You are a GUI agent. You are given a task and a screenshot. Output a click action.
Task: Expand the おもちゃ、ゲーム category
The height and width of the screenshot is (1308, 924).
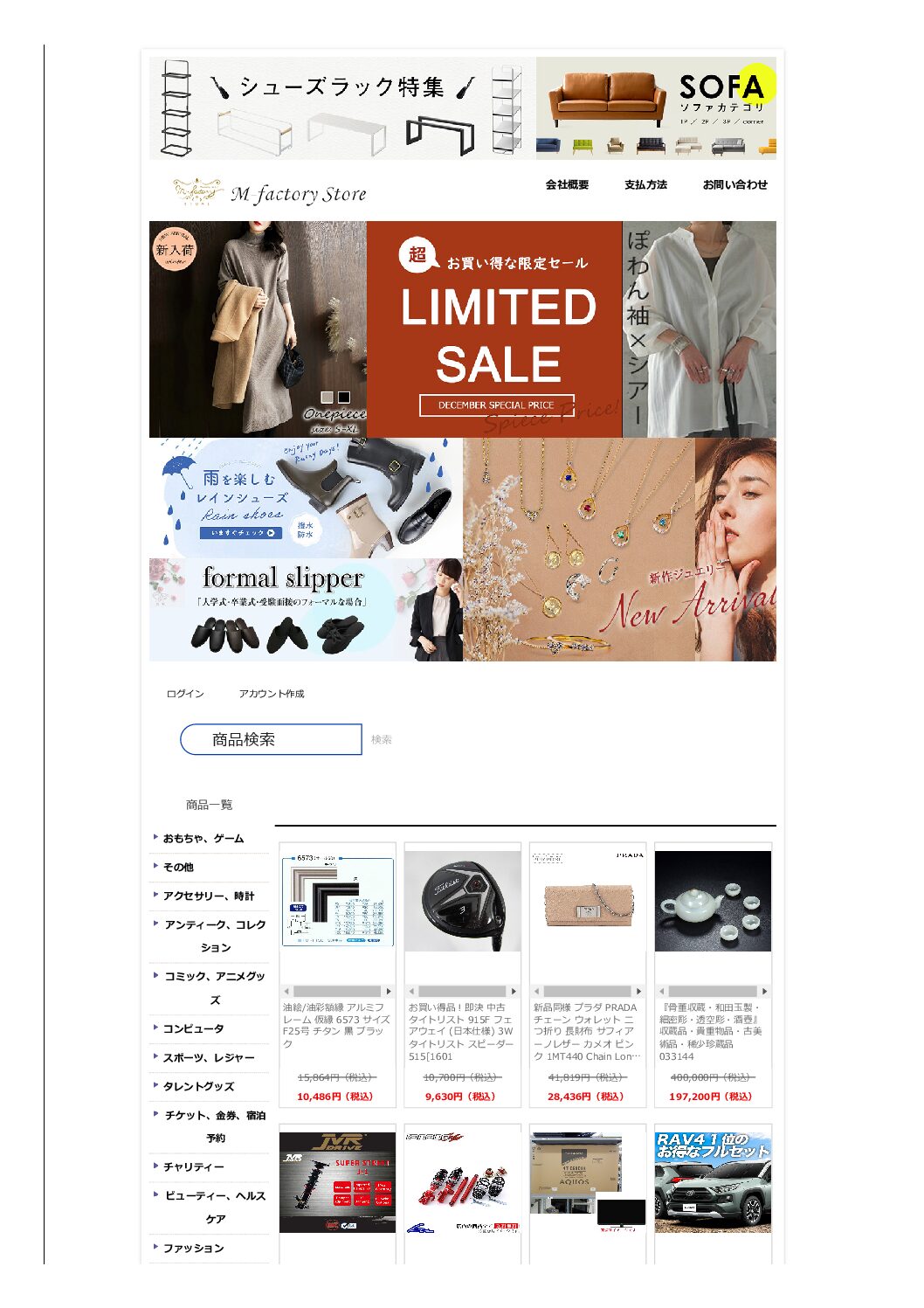point(203,838)
